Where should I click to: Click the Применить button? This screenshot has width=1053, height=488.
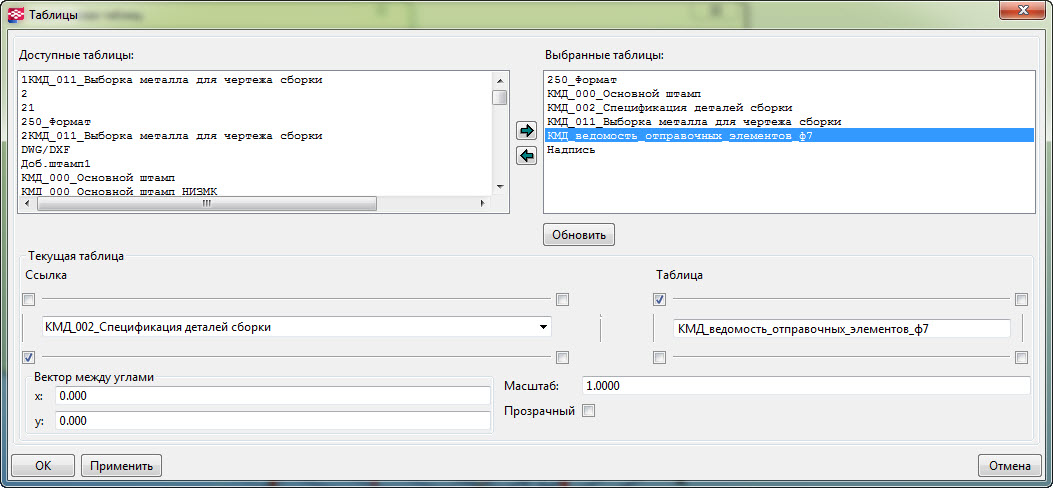click(121, 465)
